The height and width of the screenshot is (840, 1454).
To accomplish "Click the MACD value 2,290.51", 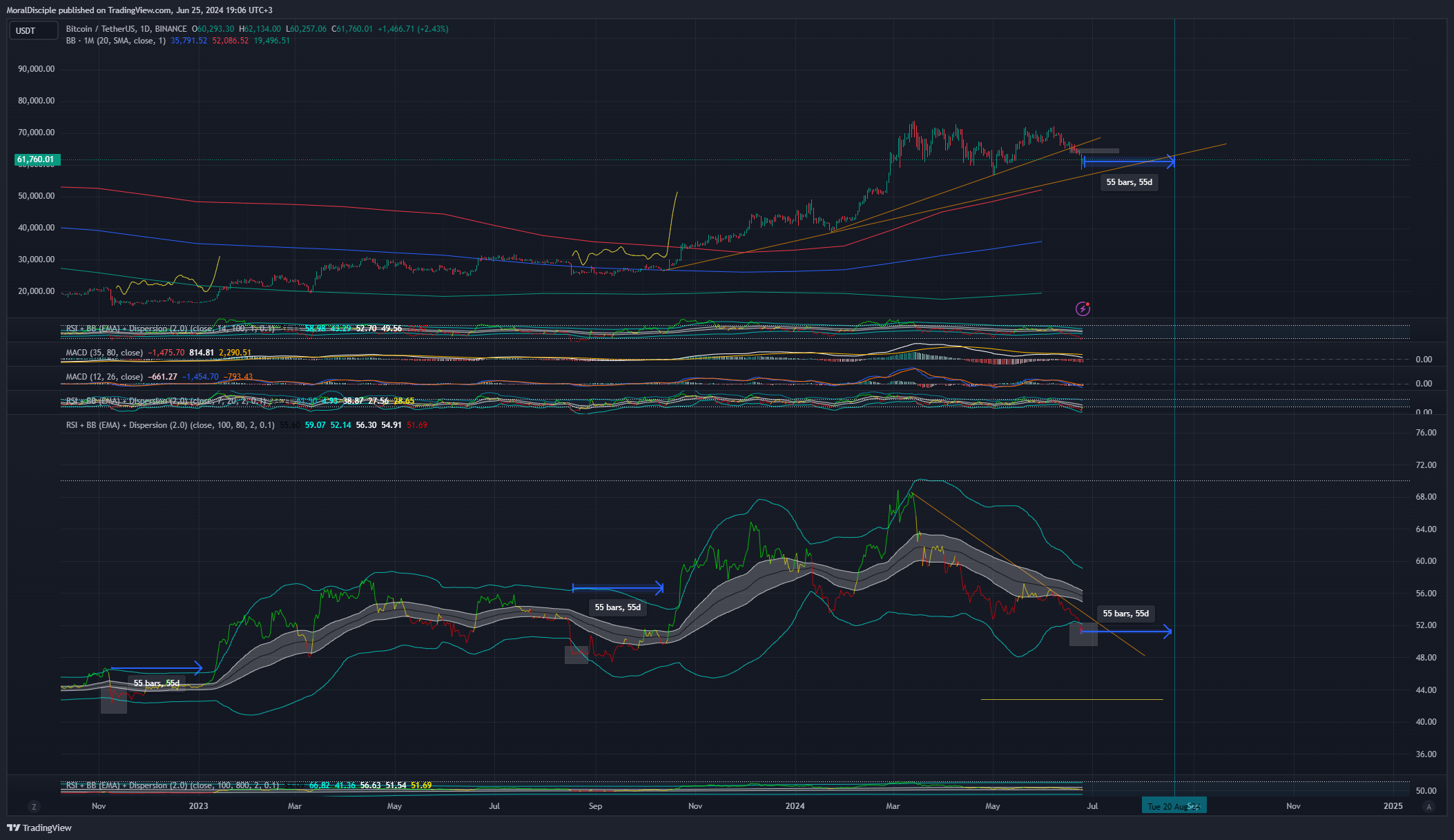I will point(235,353).
